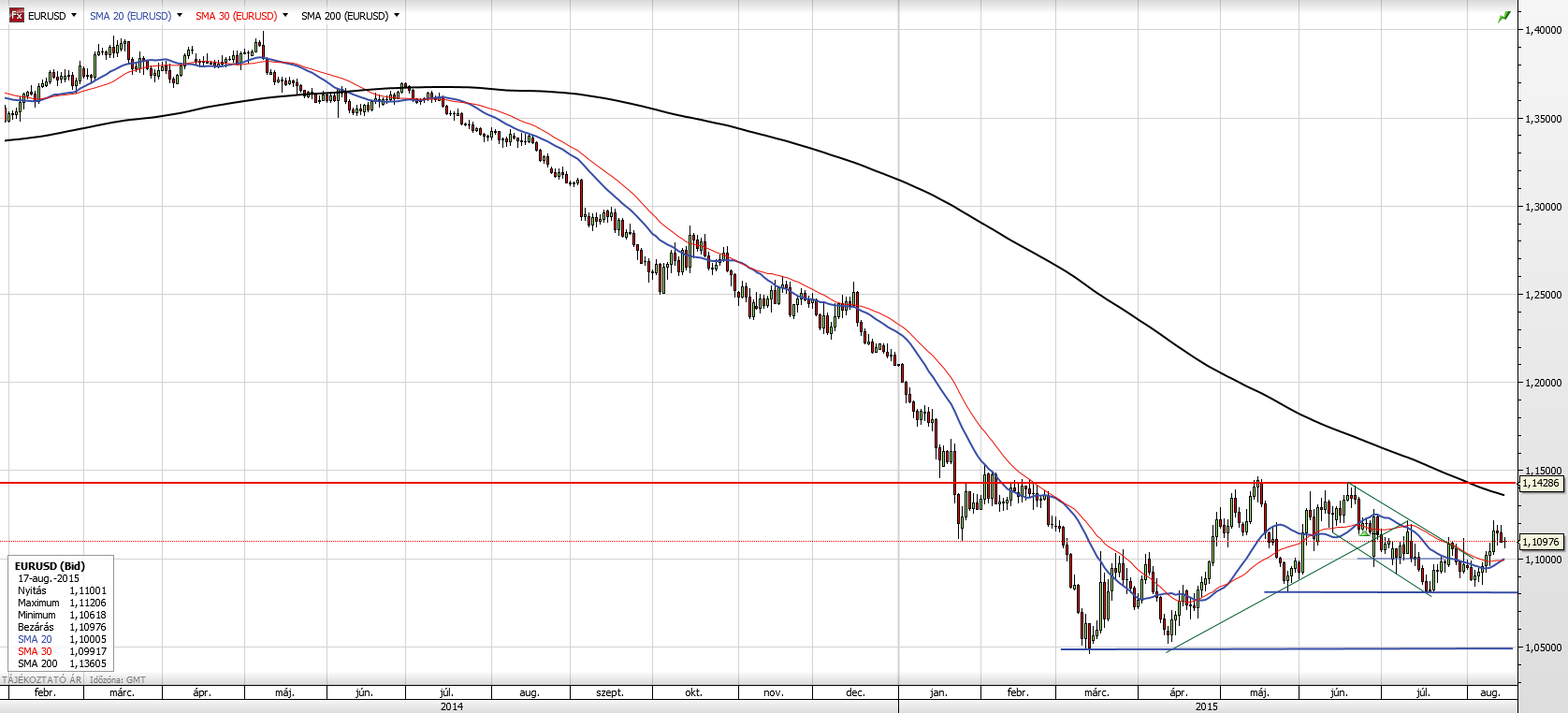Screen dimensions: 1568x713
Task: Click ápr. of 2014 on time axis
Action: point(202,692)
